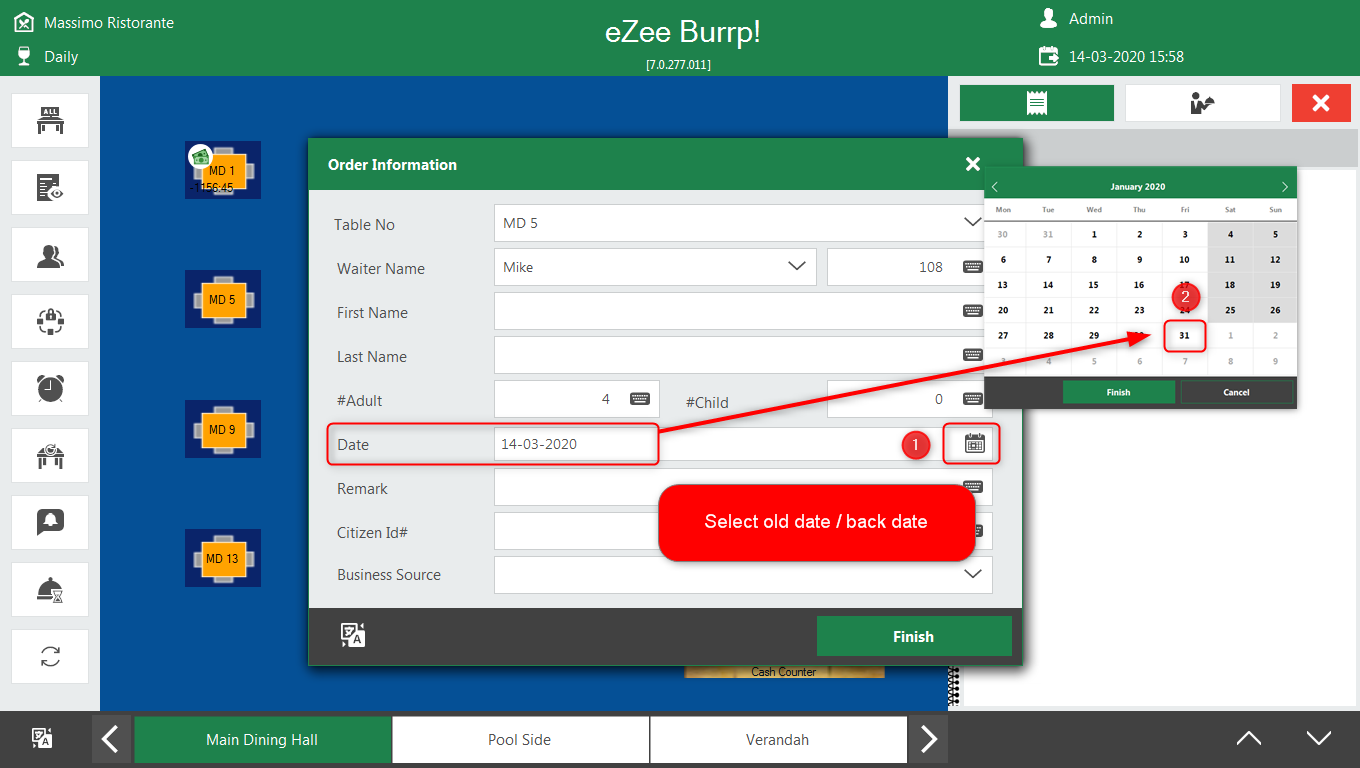Show next floor areas with right arrow
This screenshot has height=768, width=1360.
928,739
